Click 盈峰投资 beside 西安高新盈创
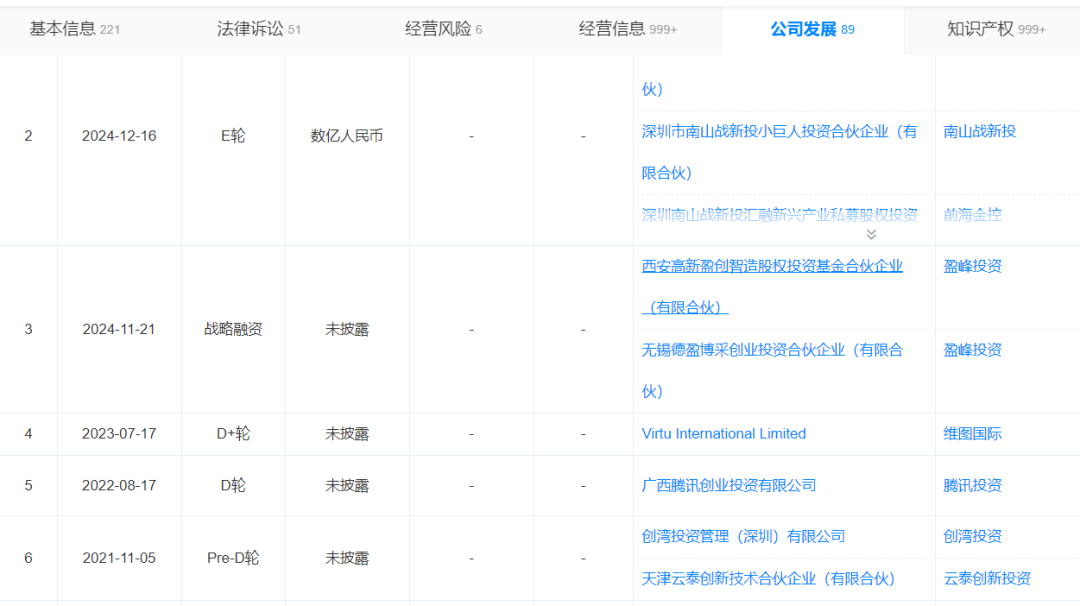This screenshot has height=606, width=1080. pos(972,267)
